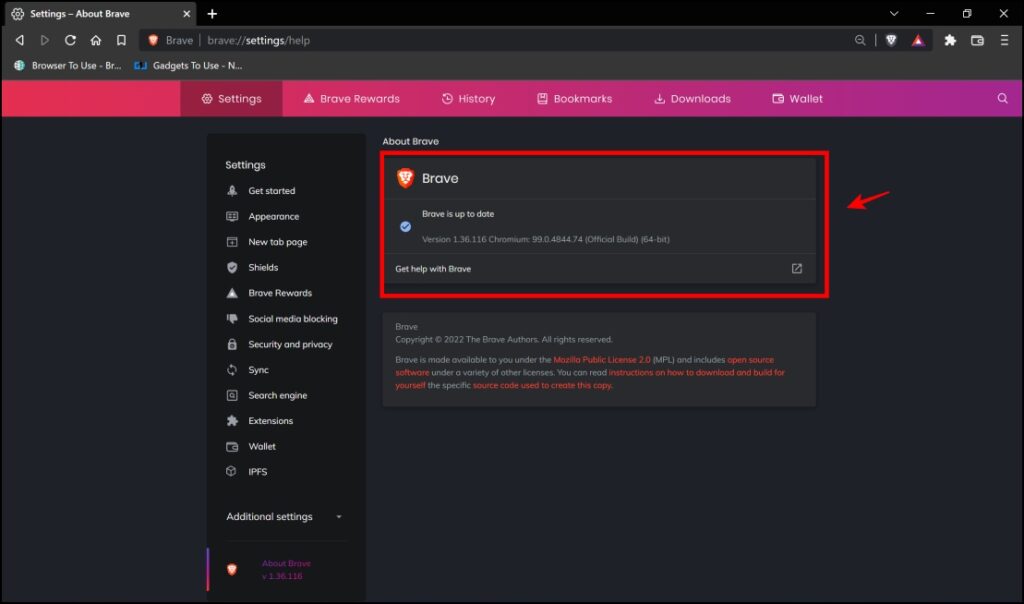Open About Brave v 1.36.116 link
The width and height of the screenshot is (1024, 604).
(286, 569)
